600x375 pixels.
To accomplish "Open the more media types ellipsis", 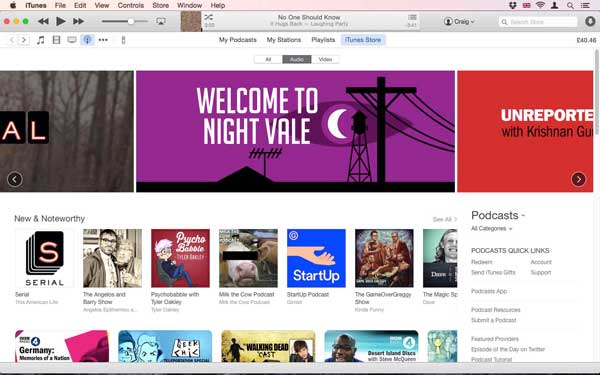I will (103, 40).
